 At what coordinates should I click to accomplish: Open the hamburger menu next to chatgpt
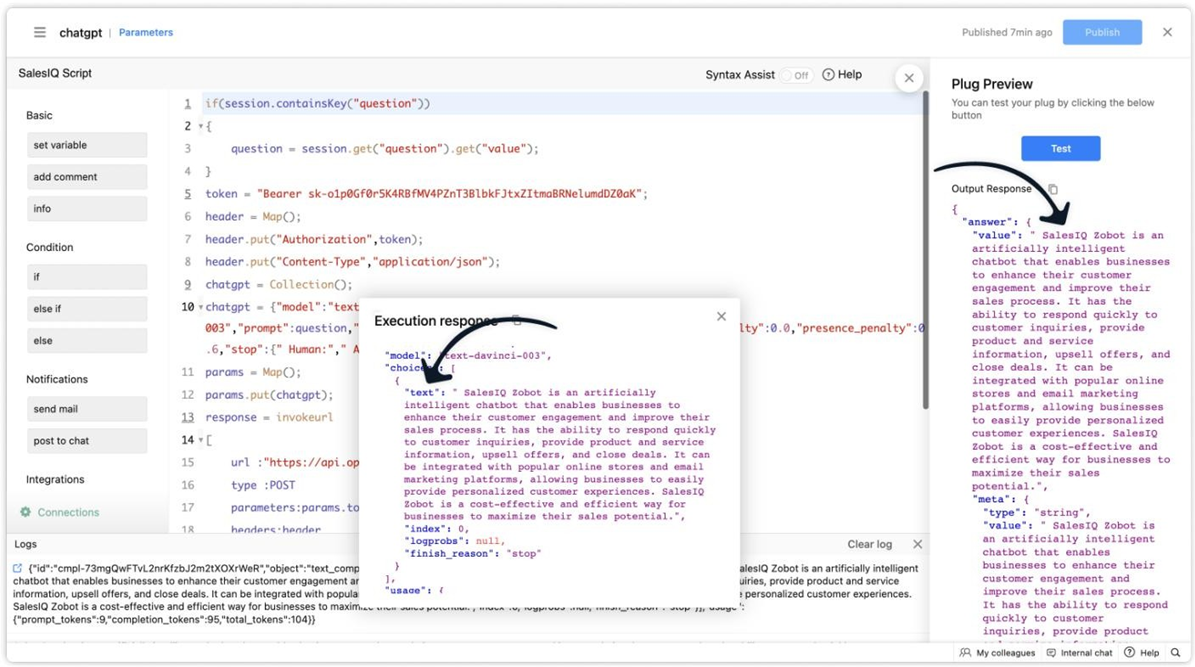pos(40,32)
